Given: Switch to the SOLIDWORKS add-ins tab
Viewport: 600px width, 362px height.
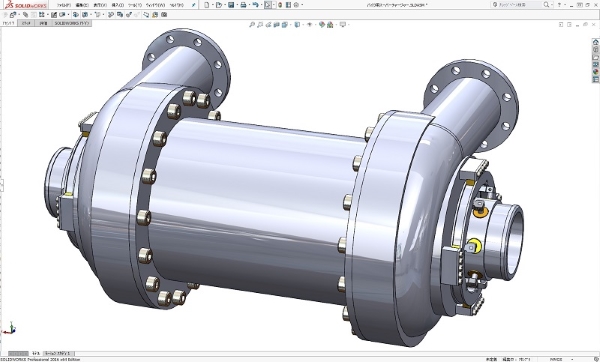Looking at the screenshot, I should click(x=71, y=23).
